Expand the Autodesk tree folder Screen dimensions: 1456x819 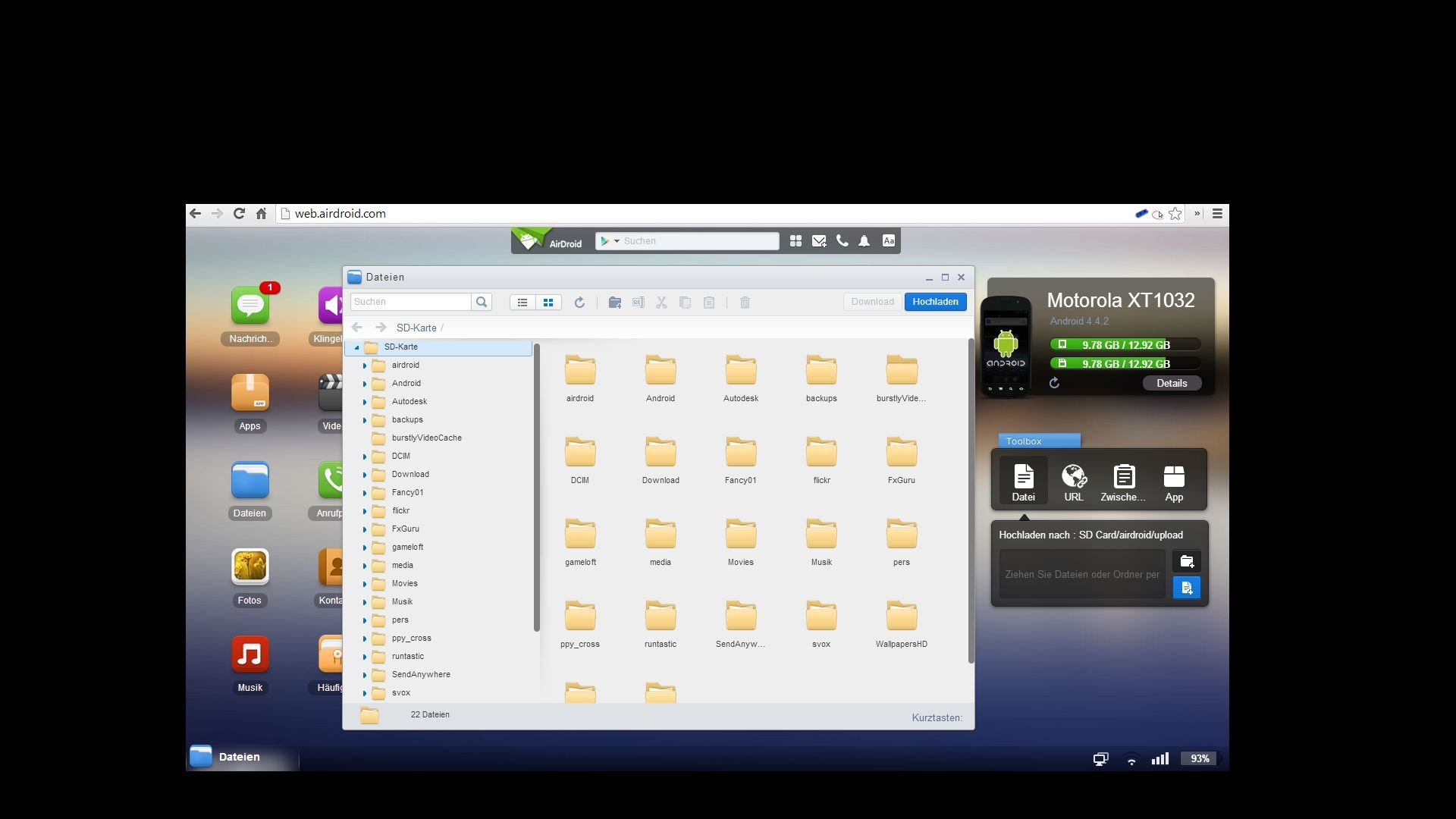(x=364, y=402)
